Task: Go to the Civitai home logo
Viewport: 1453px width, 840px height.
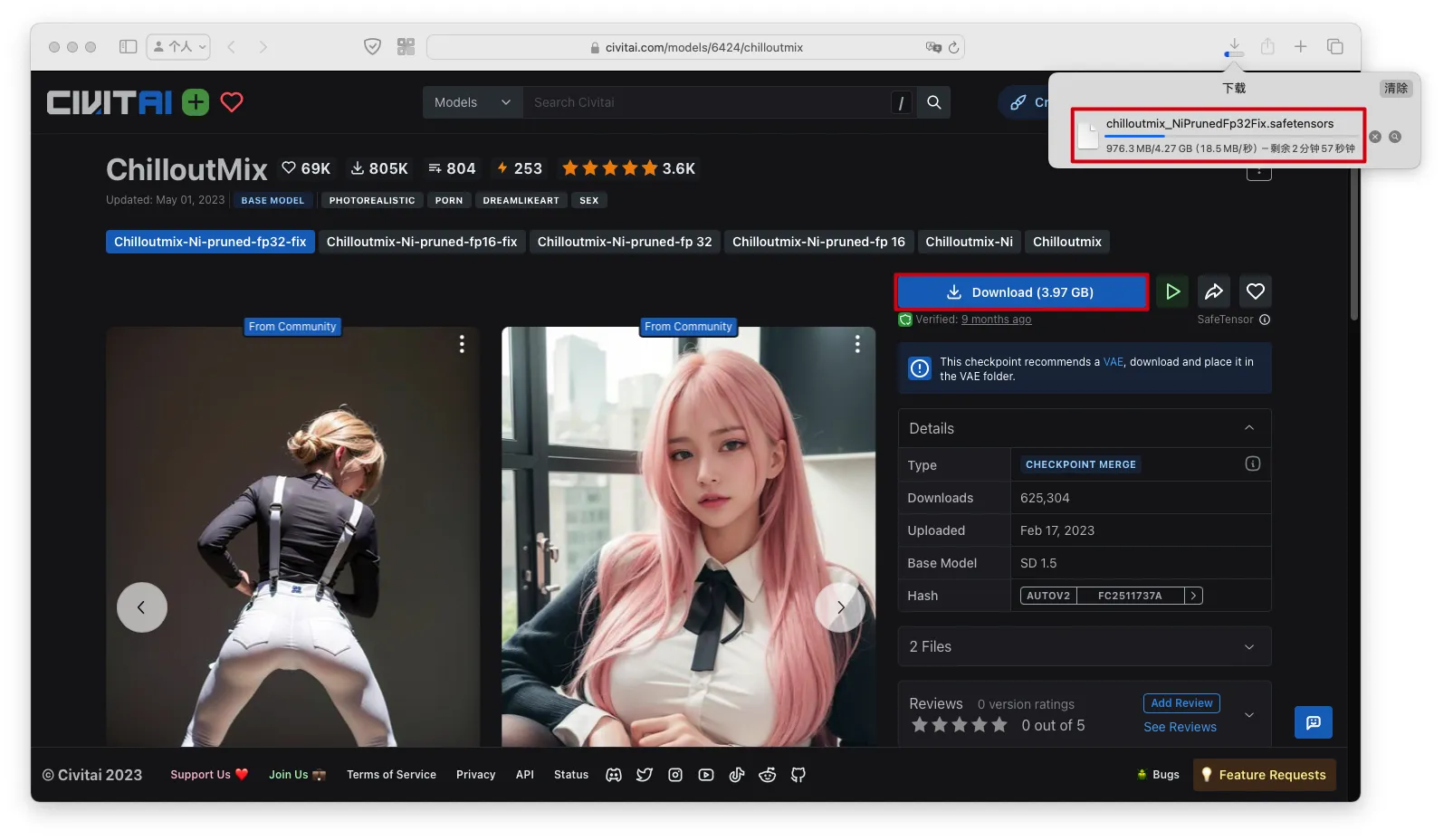Action: [110, 102]
